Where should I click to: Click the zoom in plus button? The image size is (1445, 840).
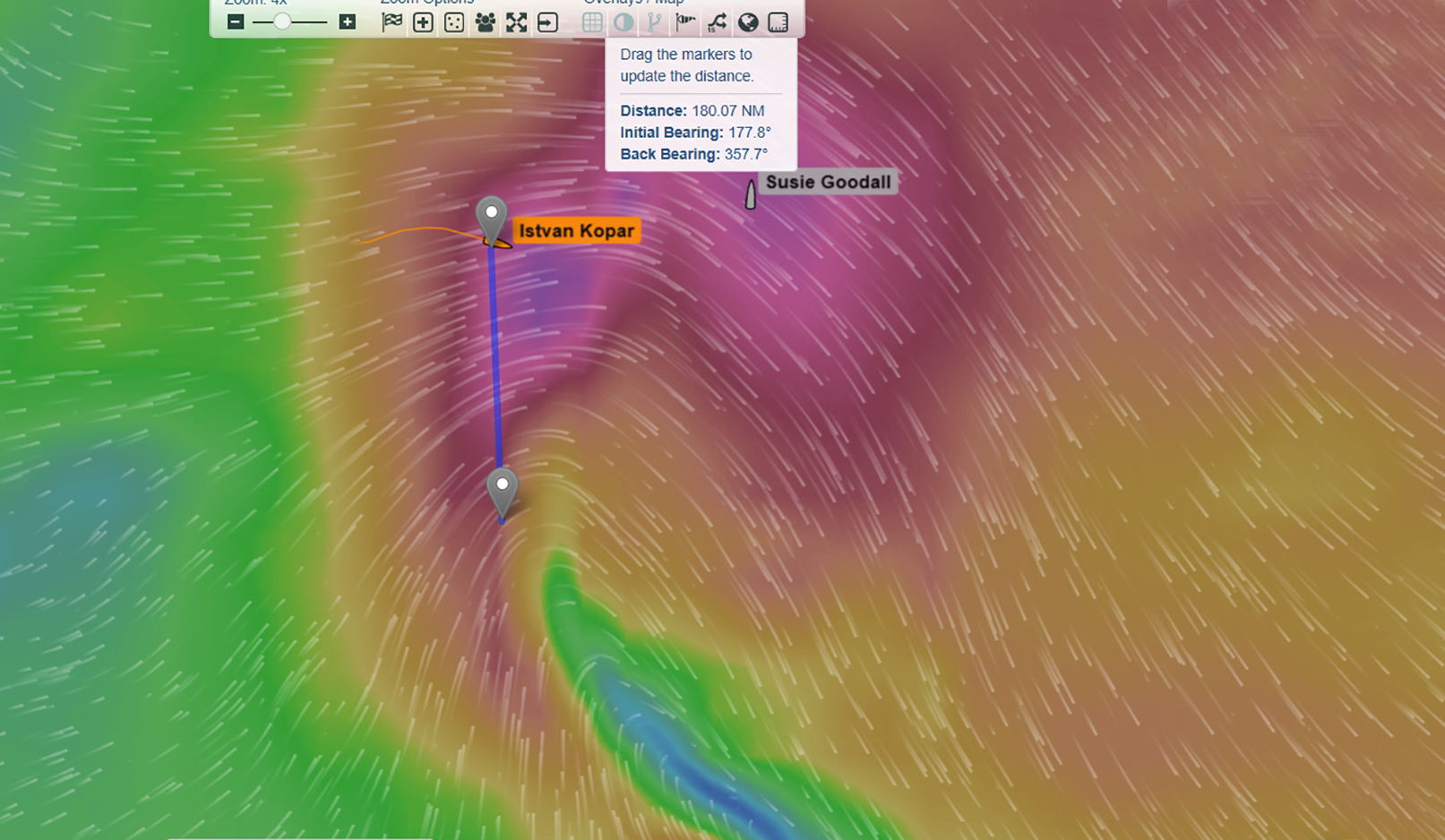(347, 22)
